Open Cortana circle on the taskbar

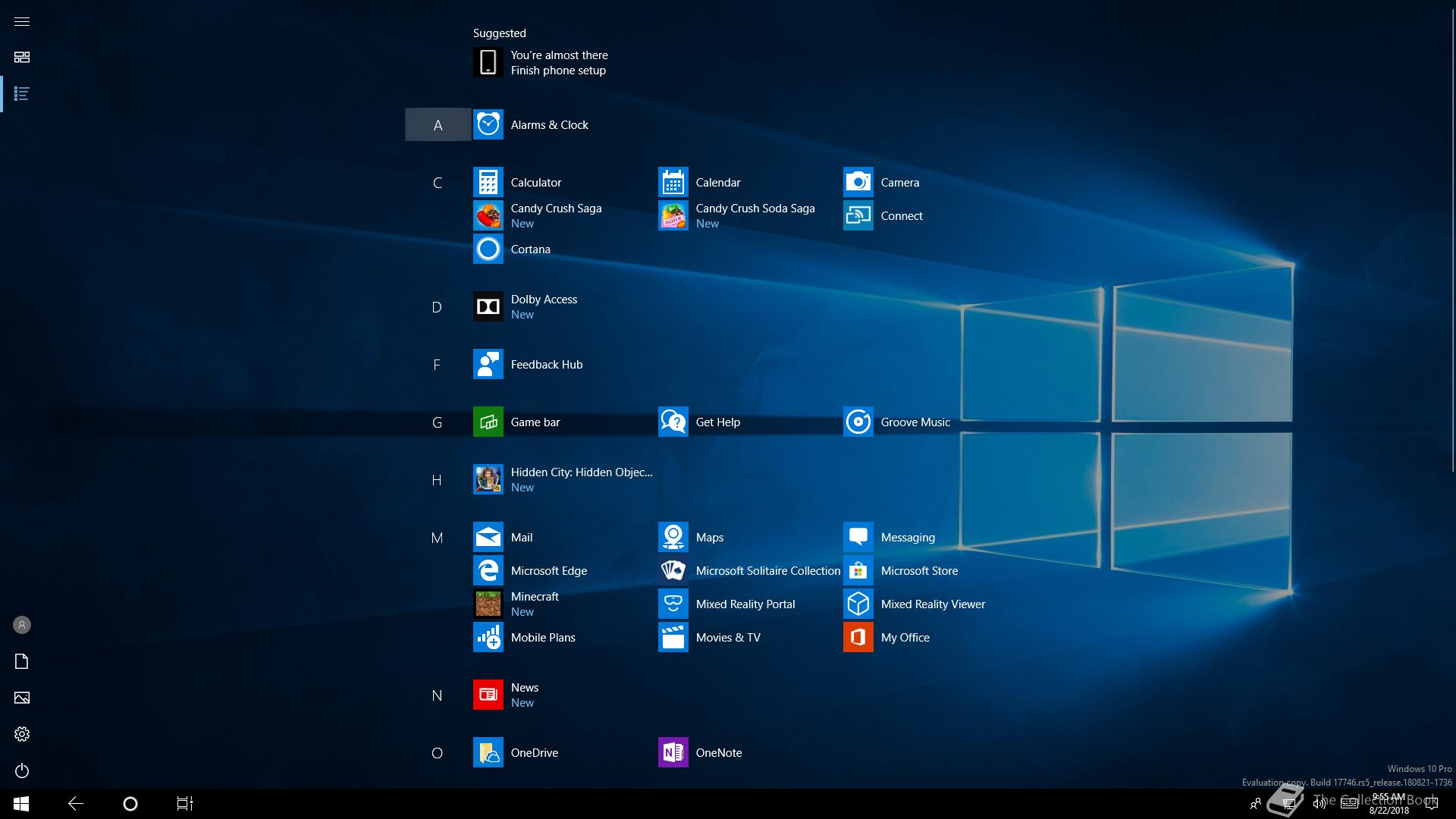130,804
